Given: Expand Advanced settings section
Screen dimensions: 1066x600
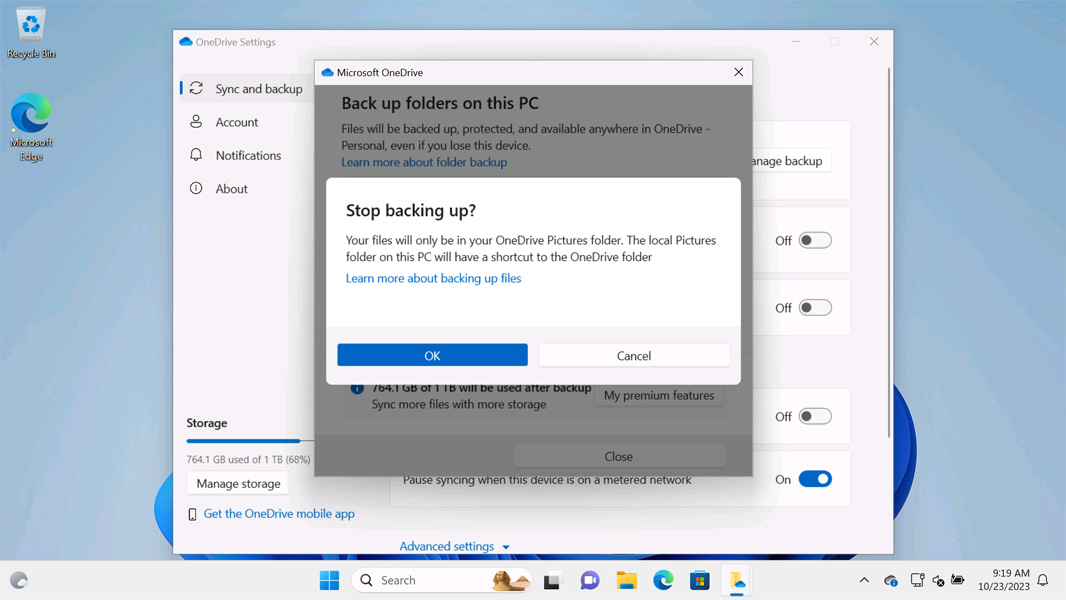Looking at the screenshot, I should pyautogui.click(x=454, y=546).
